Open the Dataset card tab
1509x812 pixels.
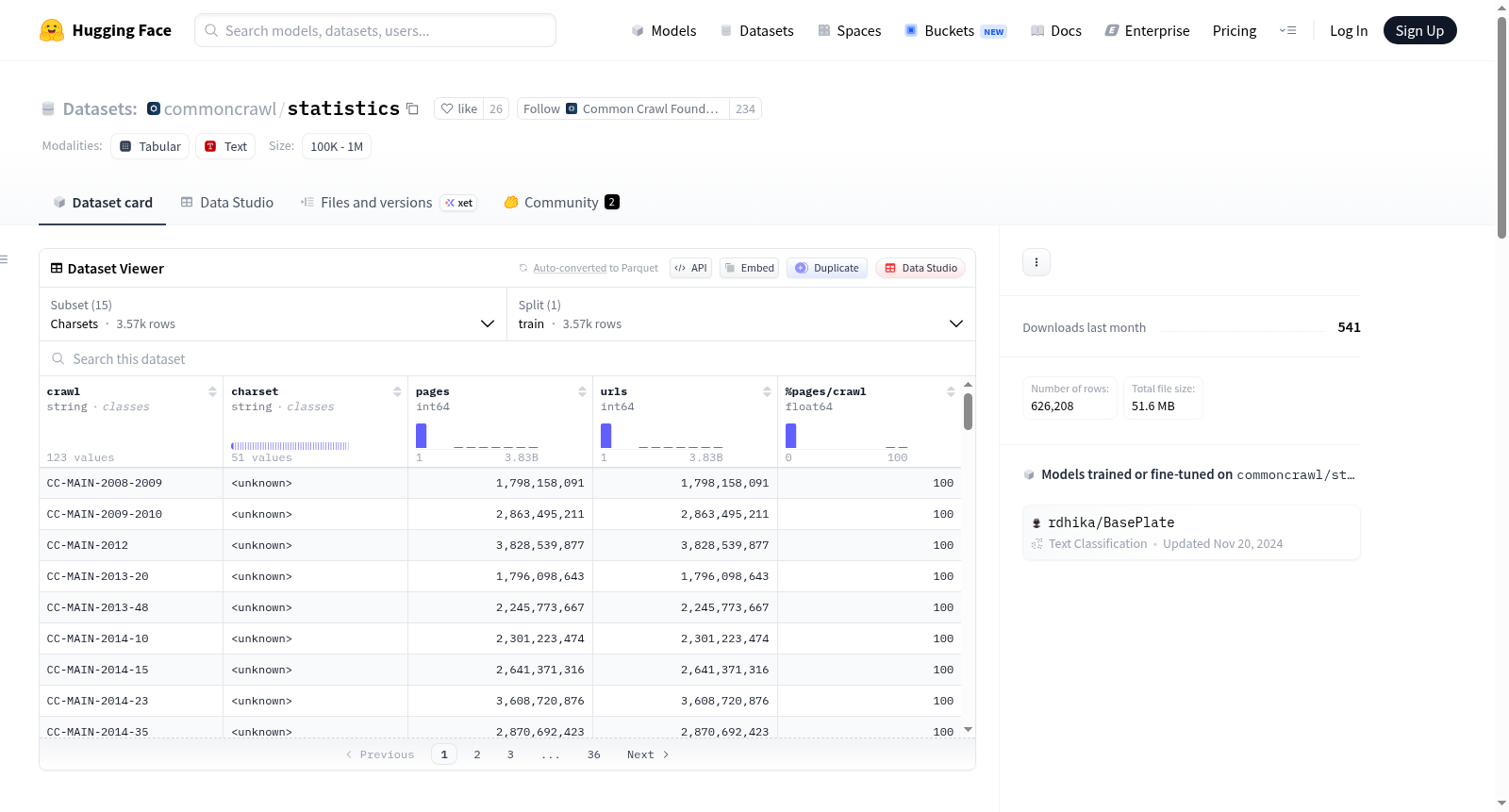click(103, 203)
